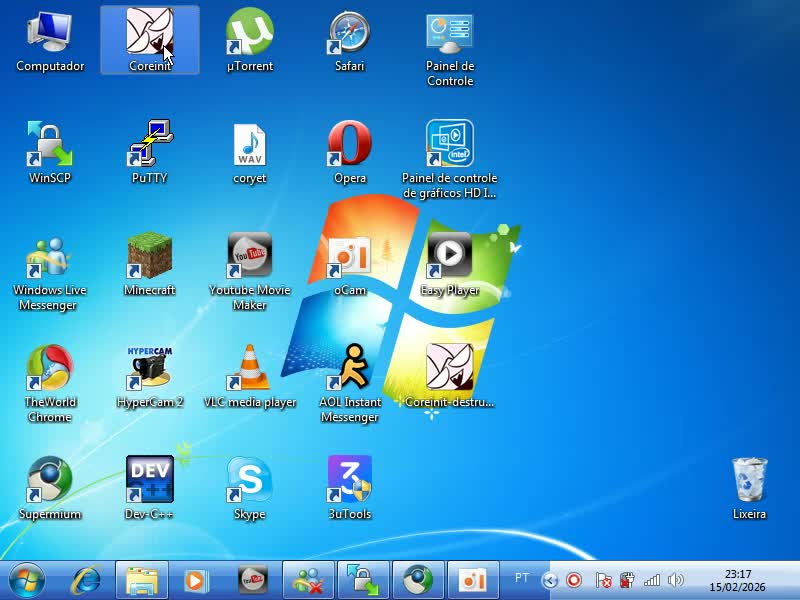Click the Dev-C++ desktop shortcut
The image size is (800, 600).
pyautogui.click(x=149, y=482)
